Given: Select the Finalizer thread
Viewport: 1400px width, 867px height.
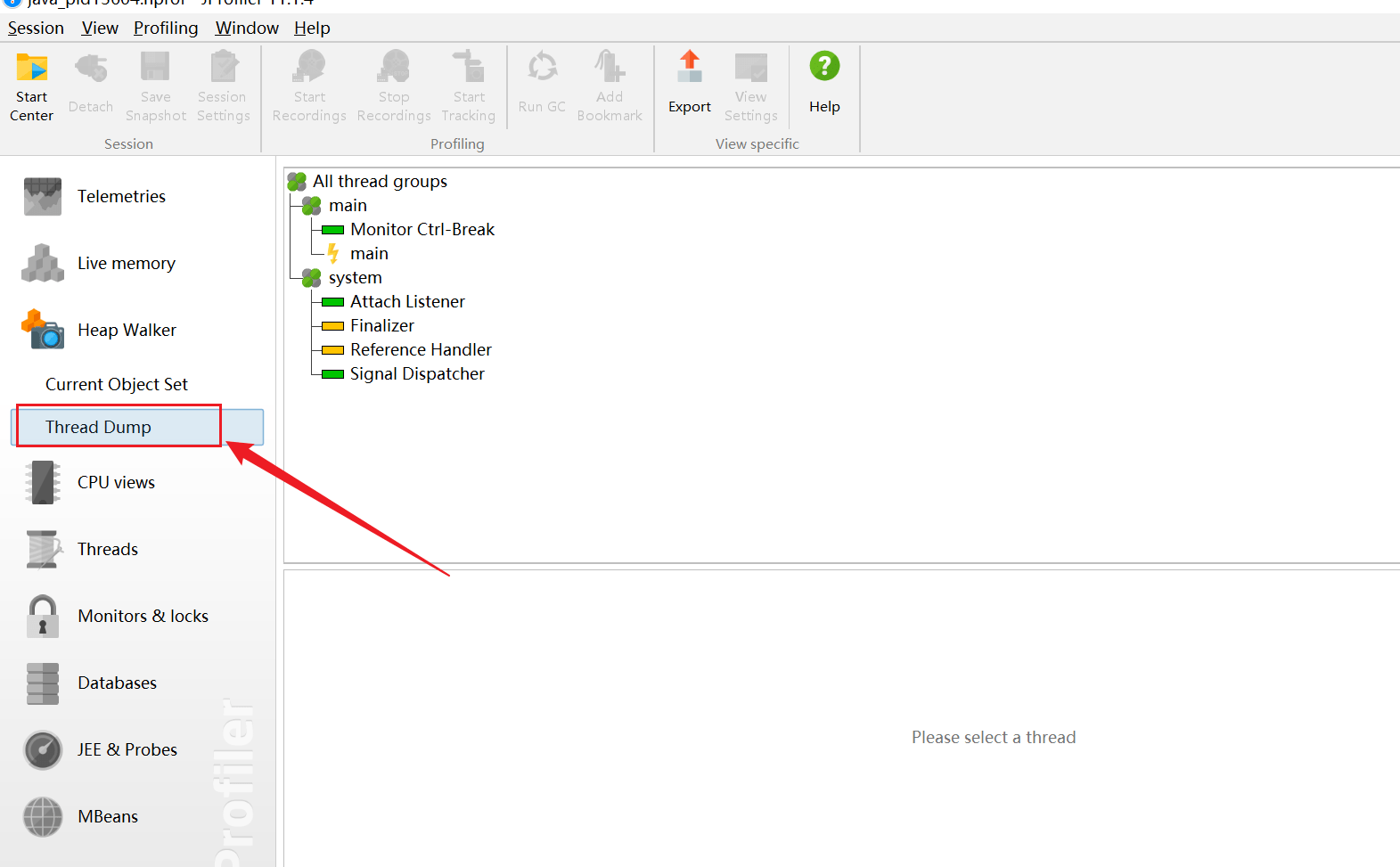Looking at the screenshot, I should coord(381,326).
